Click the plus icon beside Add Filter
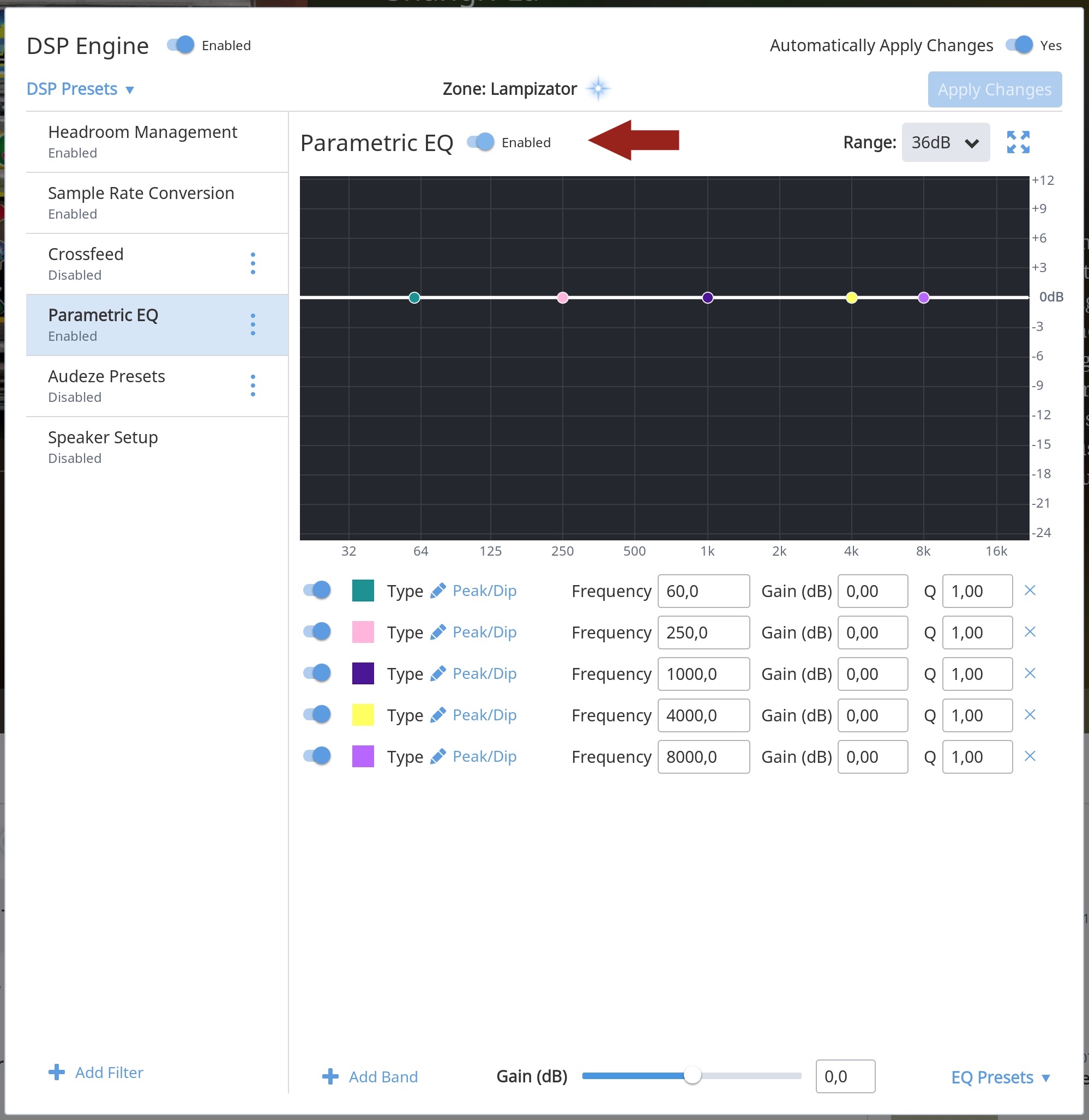1089x1120 pixels. [x=57, y=1072]
